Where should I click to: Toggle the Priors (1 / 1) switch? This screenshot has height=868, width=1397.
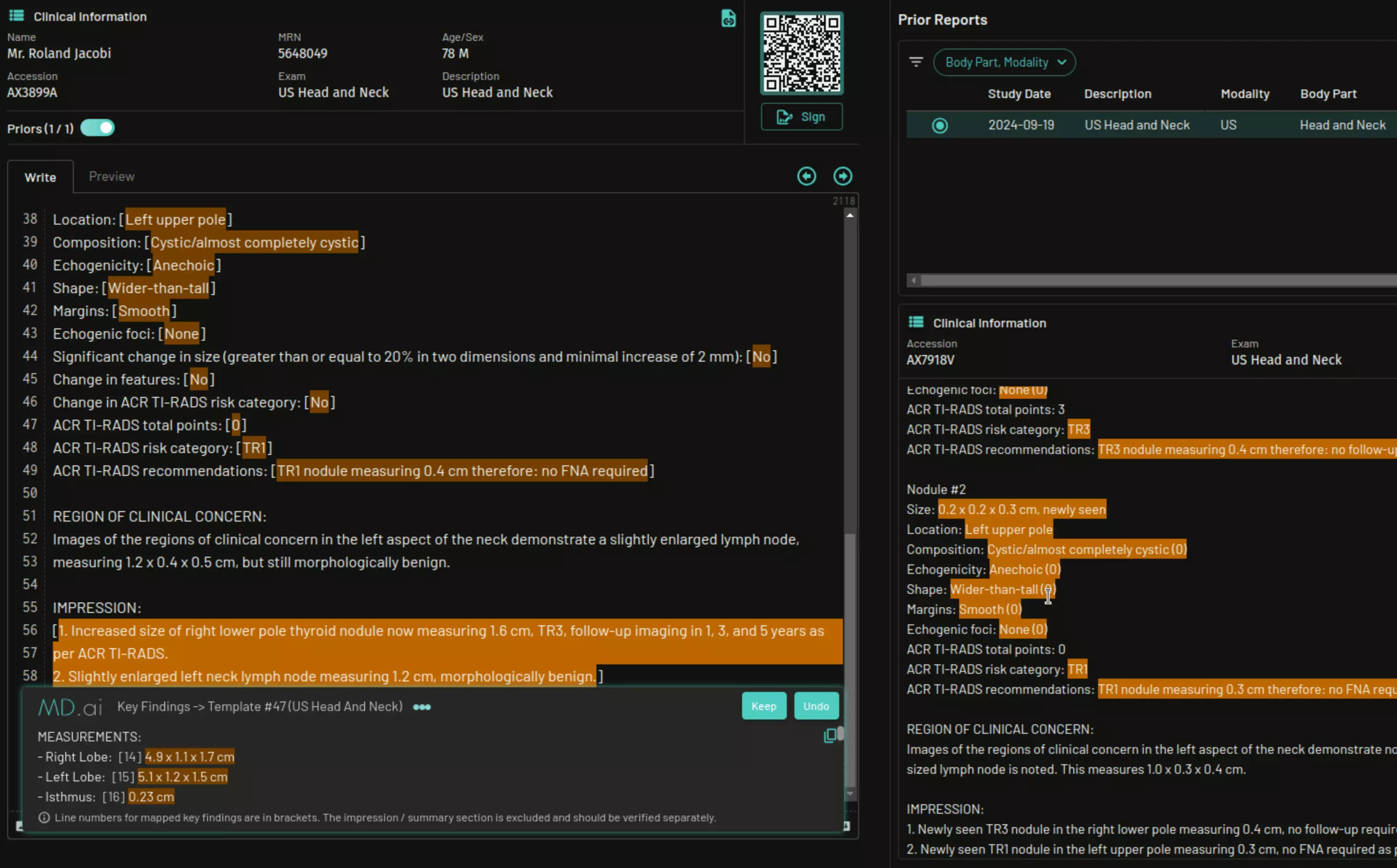[98, 128]
